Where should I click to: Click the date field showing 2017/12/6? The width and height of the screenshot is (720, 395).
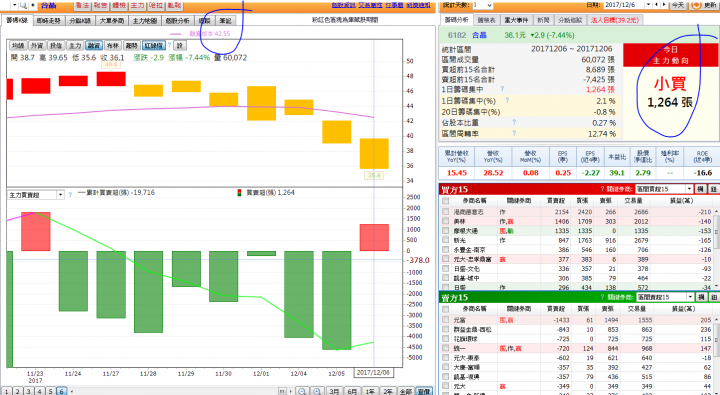[x=624, y=5]
